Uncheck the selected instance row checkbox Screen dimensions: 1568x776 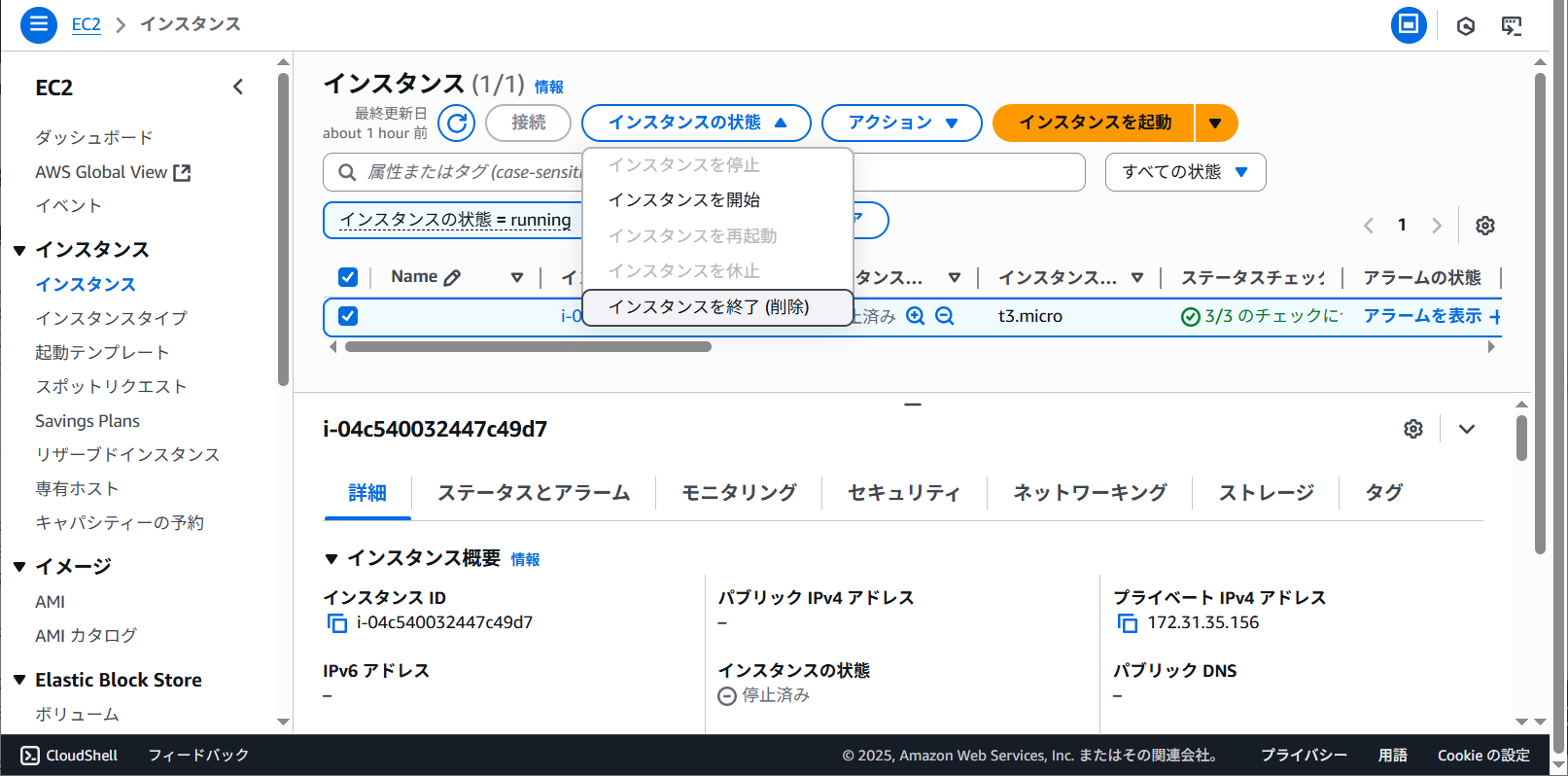click(348, 316)
